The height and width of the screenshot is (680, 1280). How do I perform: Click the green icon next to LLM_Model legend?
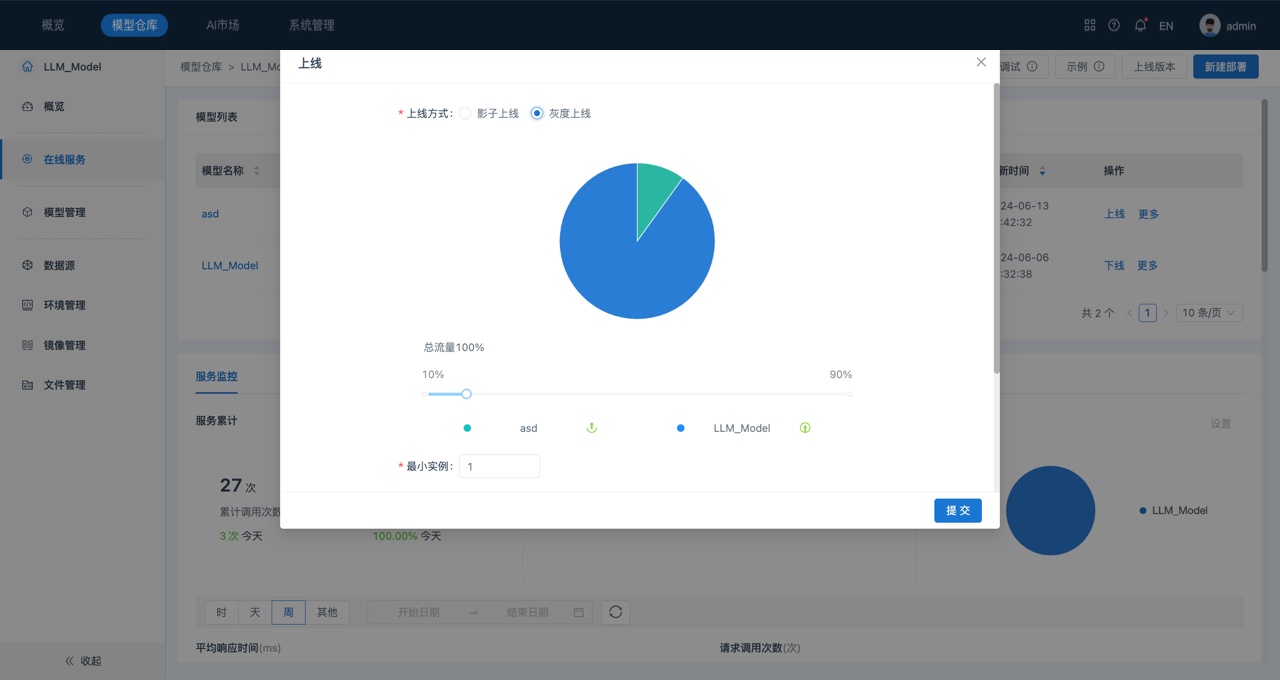805,428
